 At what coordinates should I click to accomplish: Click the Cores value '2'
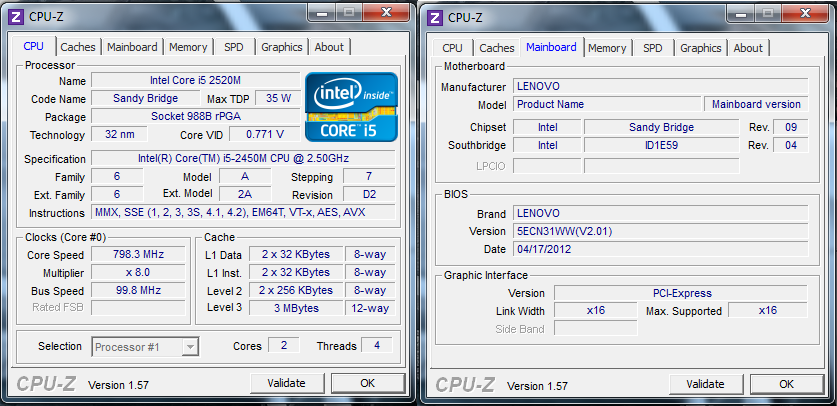pyautogui.click(x=283, y=345)
